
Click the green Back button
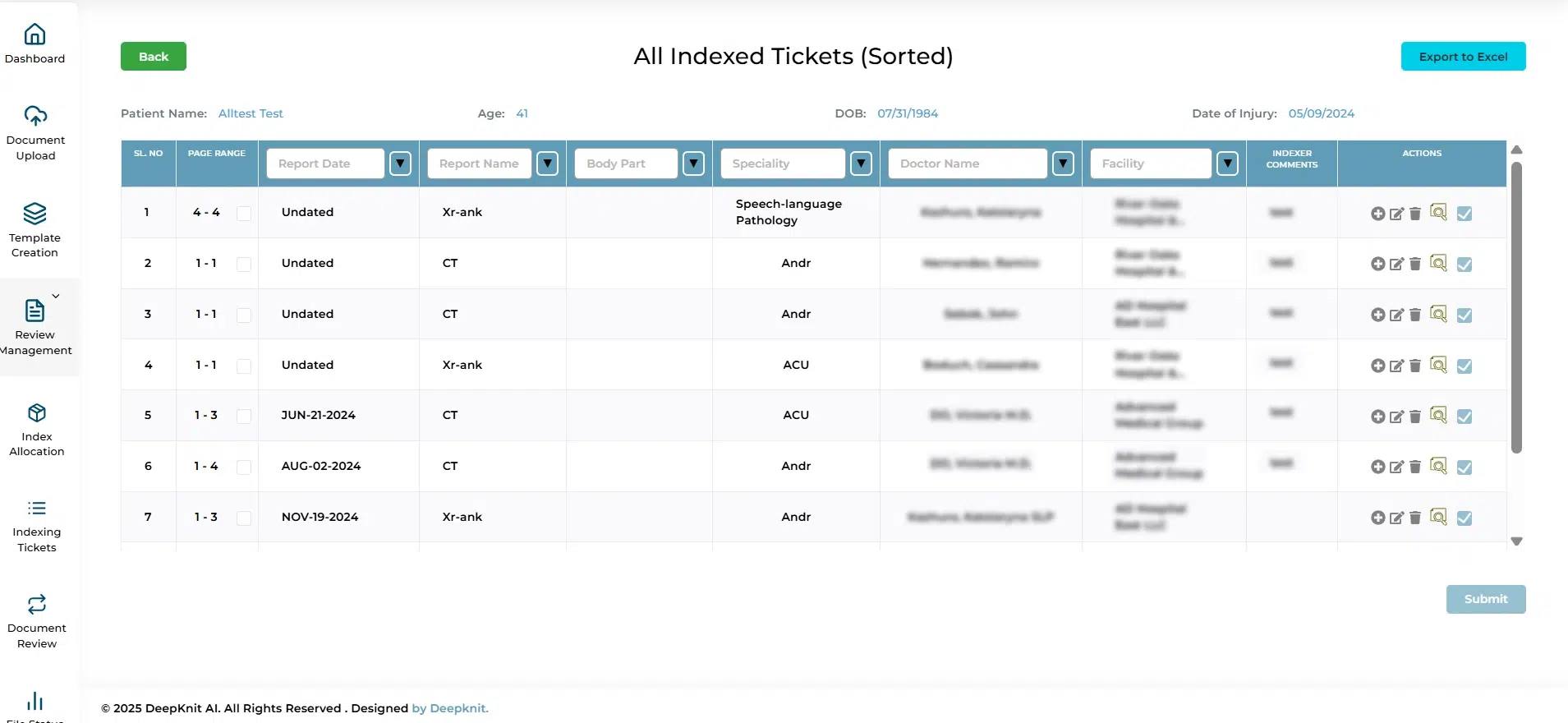point(154,57)
